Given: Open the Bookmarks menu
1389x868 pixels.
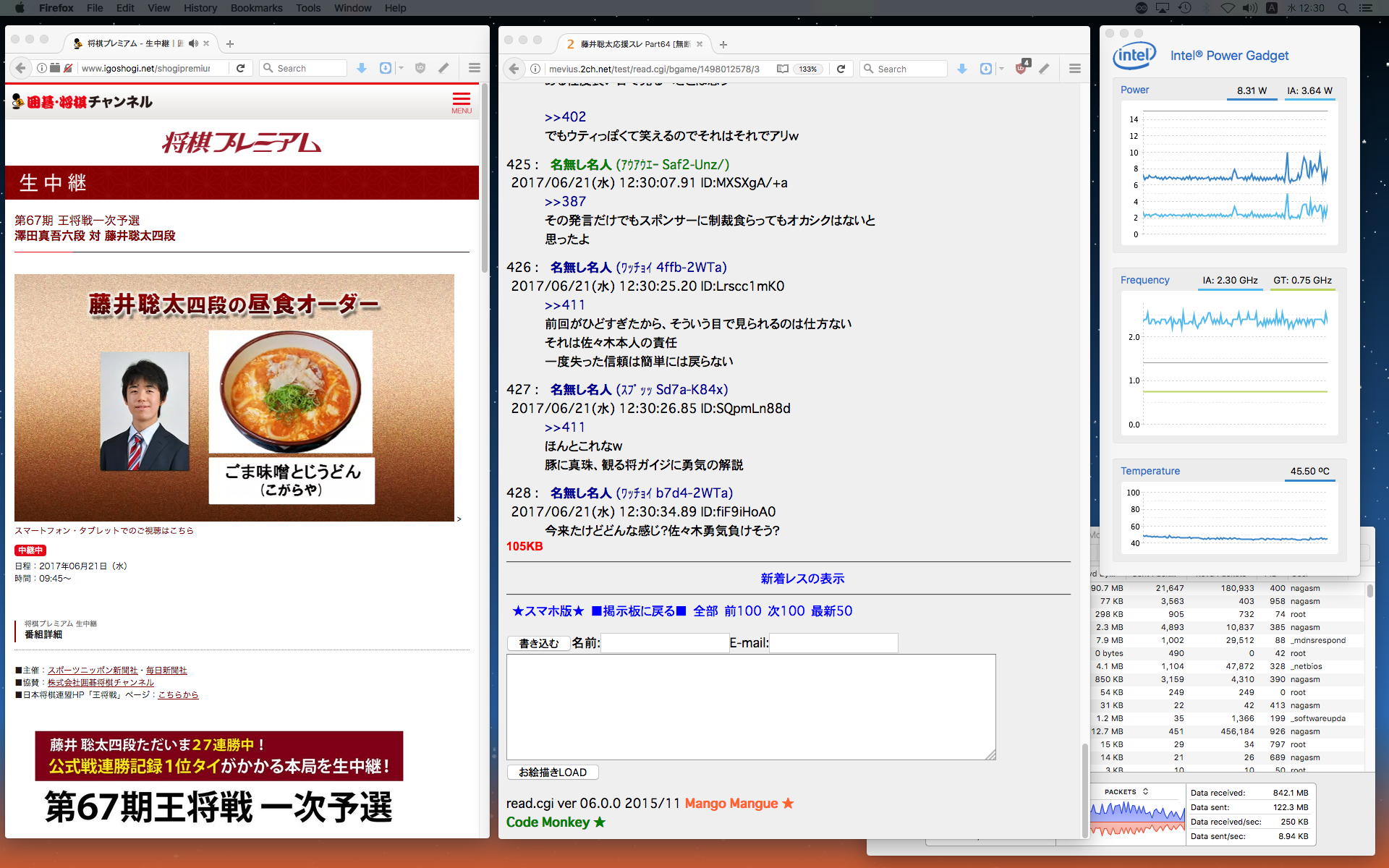Looking at the screenshot, I should [256, 8].
